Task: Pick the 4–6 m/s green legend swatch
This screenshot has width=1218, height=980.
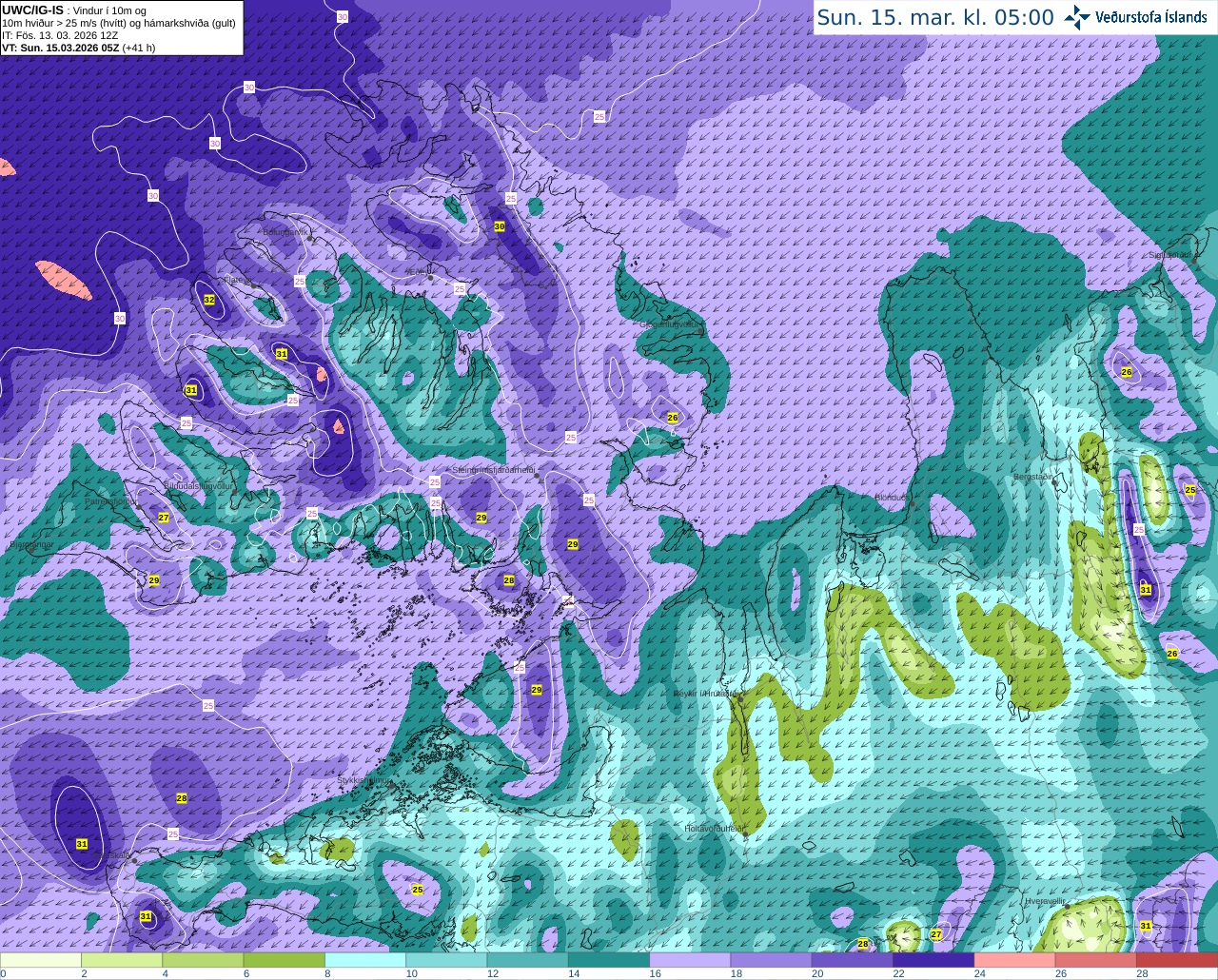Action: 203,960
